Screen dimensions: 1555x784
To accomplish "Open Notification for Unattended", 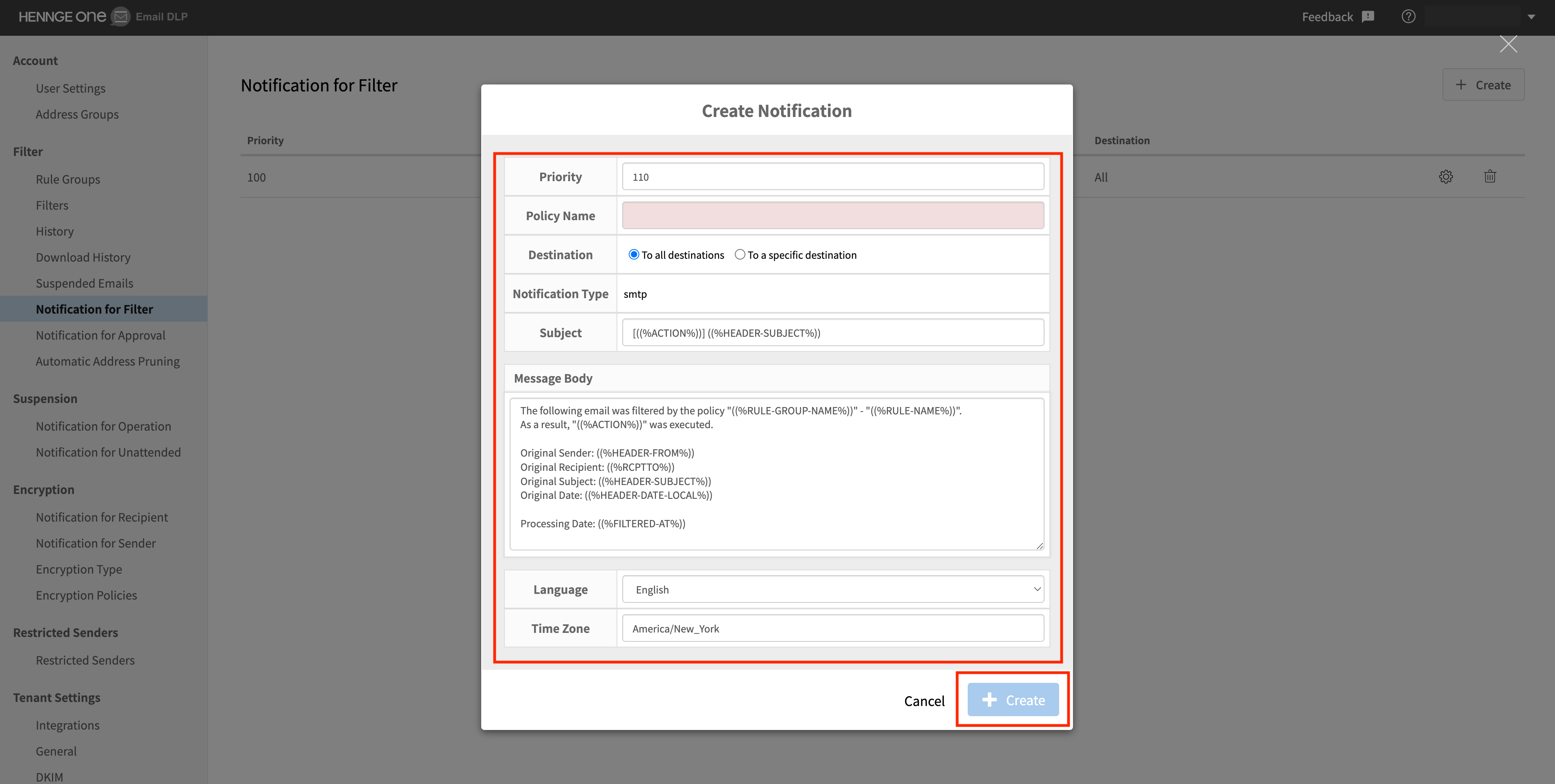I will click(x=109, y=452).
